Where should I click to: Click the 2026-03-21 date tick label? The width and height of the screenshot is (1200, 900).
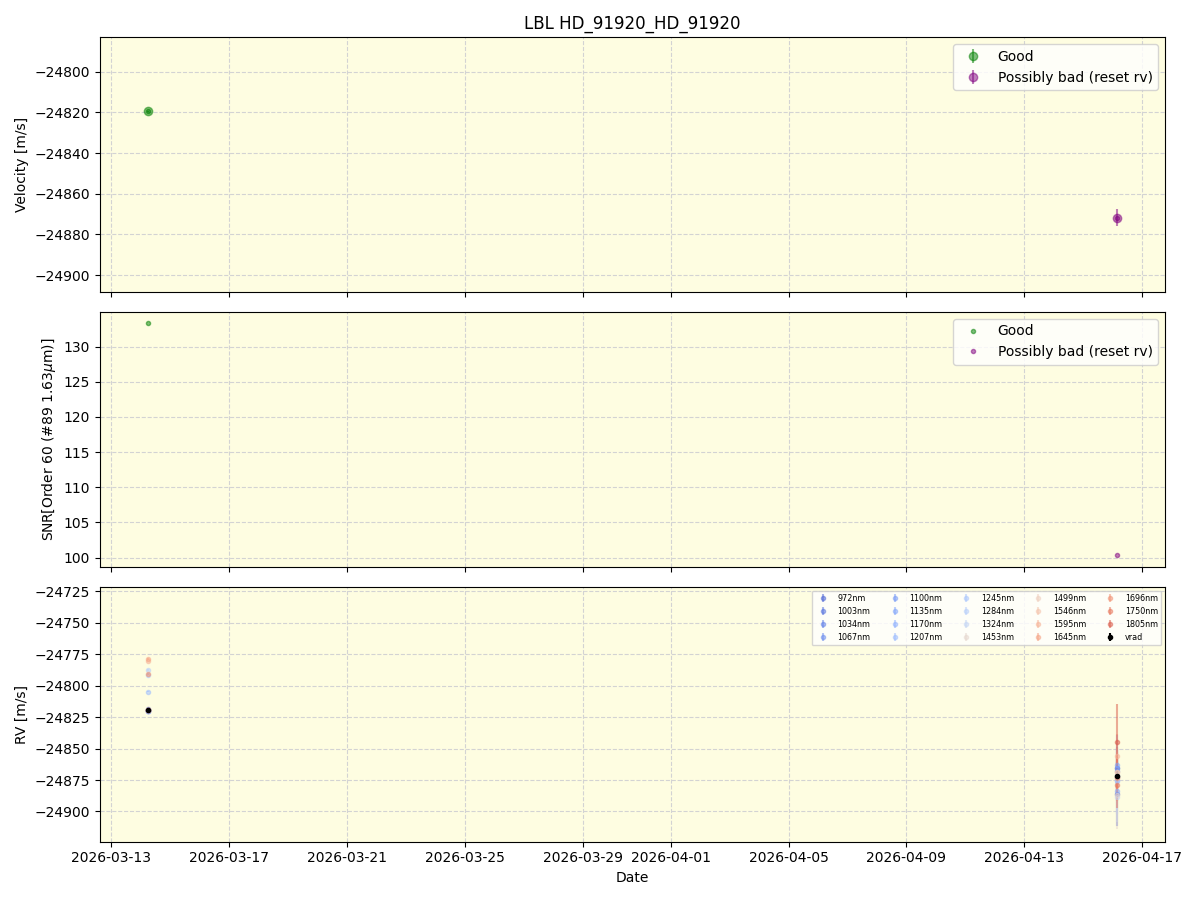(x=347, y=857)
